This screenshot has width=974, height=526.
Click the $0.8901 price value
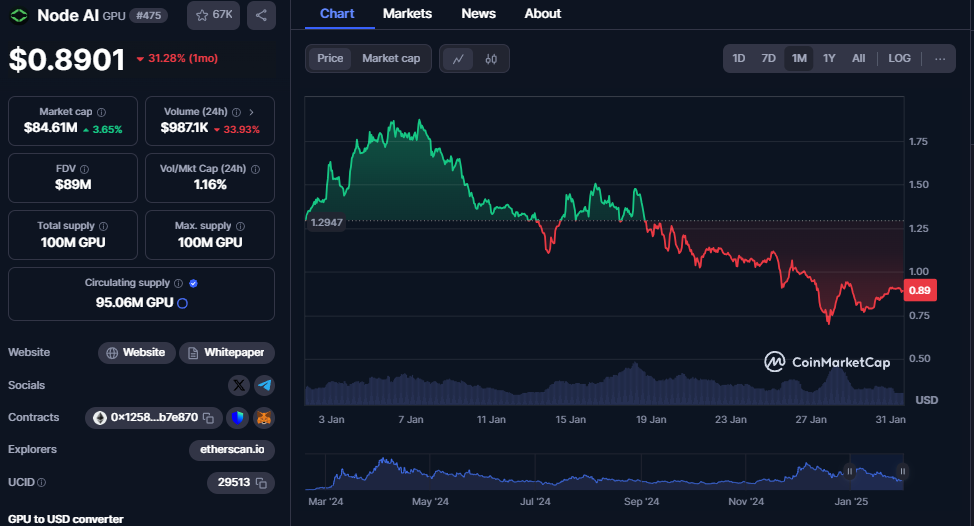(x=67, y=60)
